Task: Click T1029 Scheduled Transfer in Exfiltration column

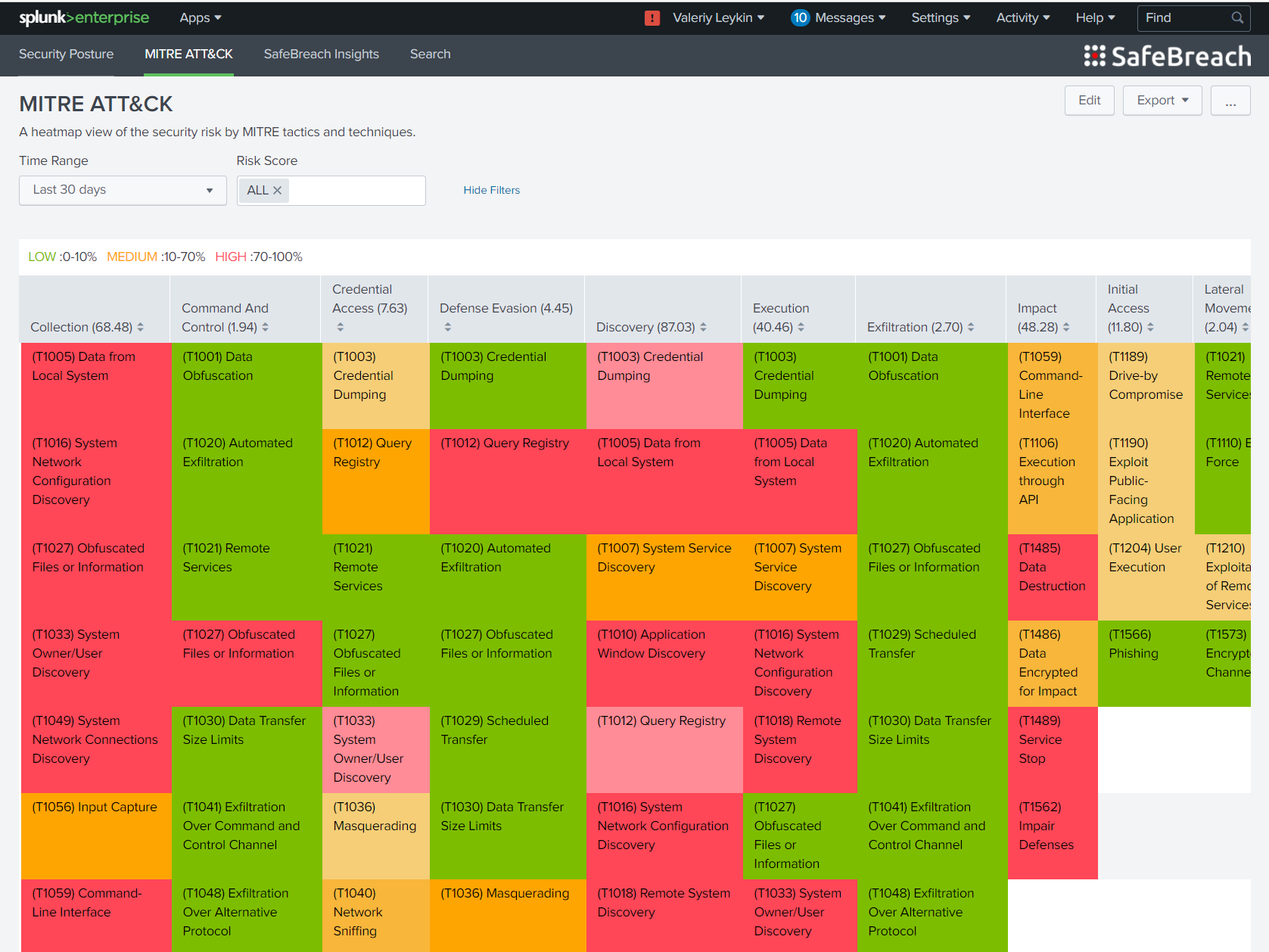Action: coord(932,664)
